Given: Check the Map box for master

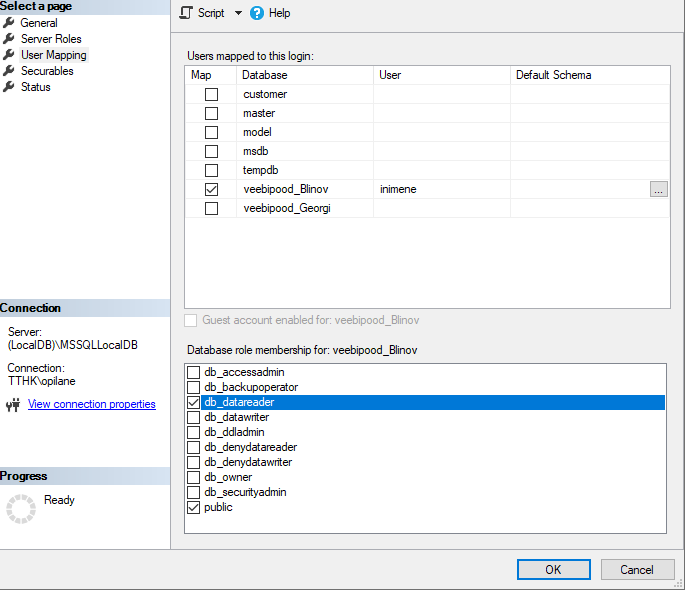Looking at the screenshot, I should (x=211, y=113).
